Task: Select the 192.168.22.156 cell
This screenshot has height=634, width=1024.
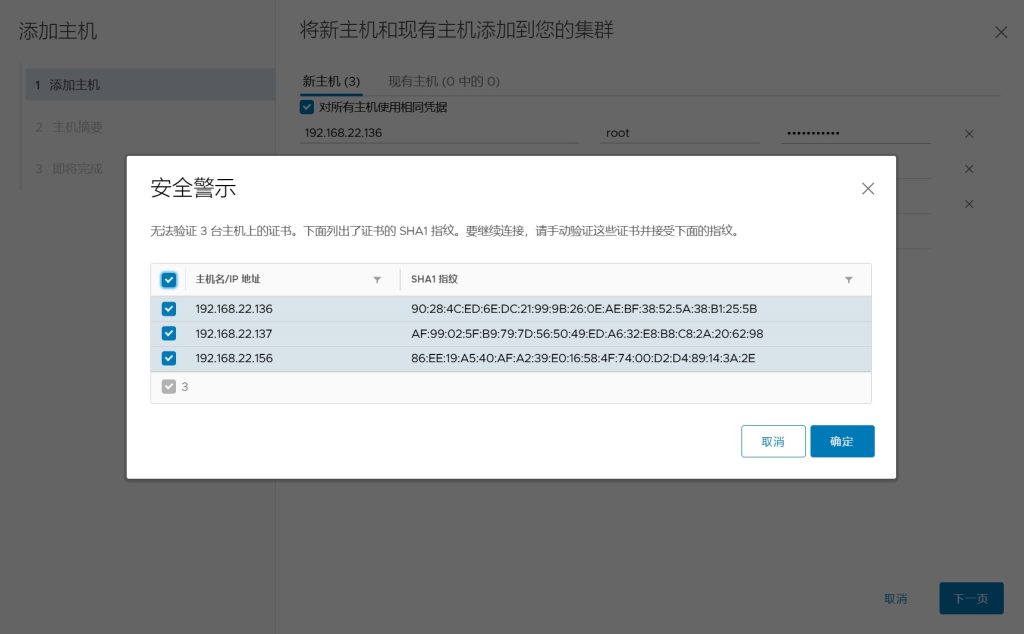Action: [x=234, y=358]
